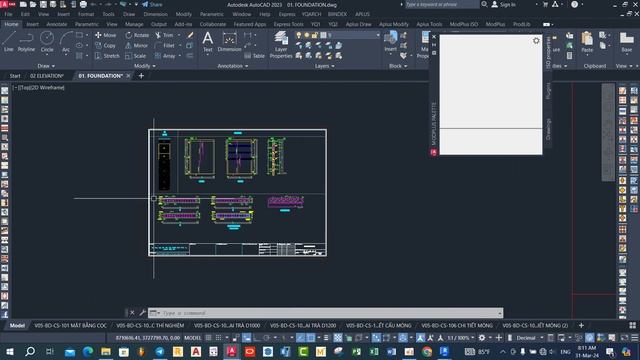Add a new layout tab with plus
Image resolution: width=640 pixels, height=360 pixels.
[x=581, y=325]
